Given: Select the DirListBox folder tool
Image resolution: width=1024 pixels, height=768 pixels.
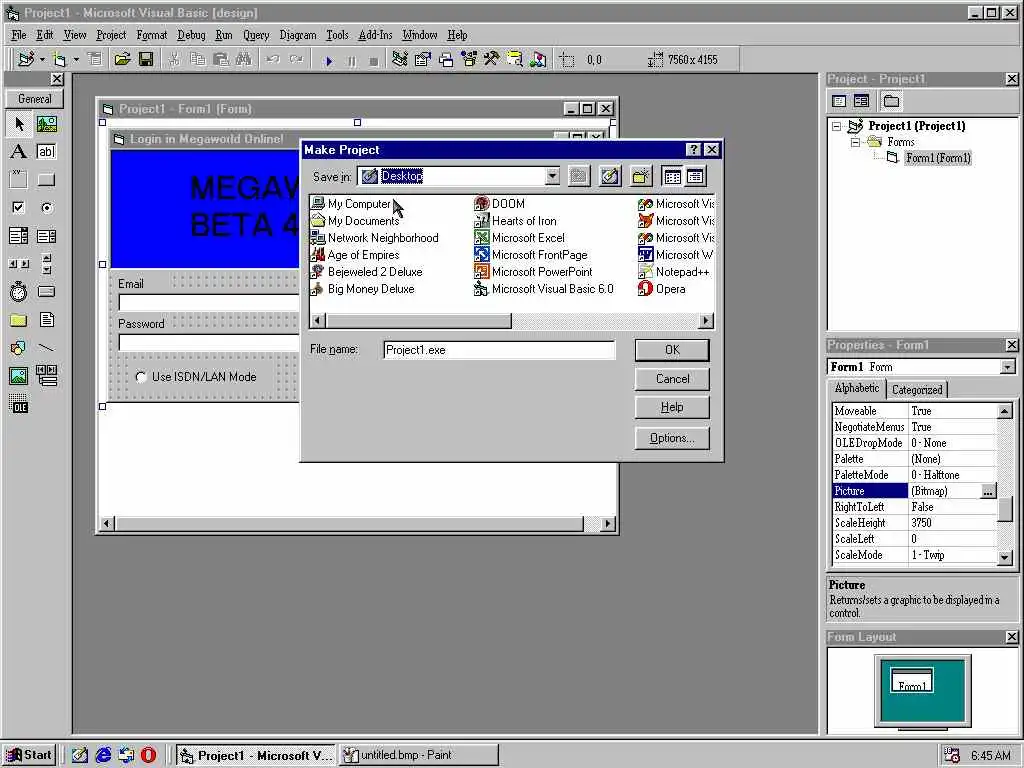Looking at the screenshot, I should (19, 319).
